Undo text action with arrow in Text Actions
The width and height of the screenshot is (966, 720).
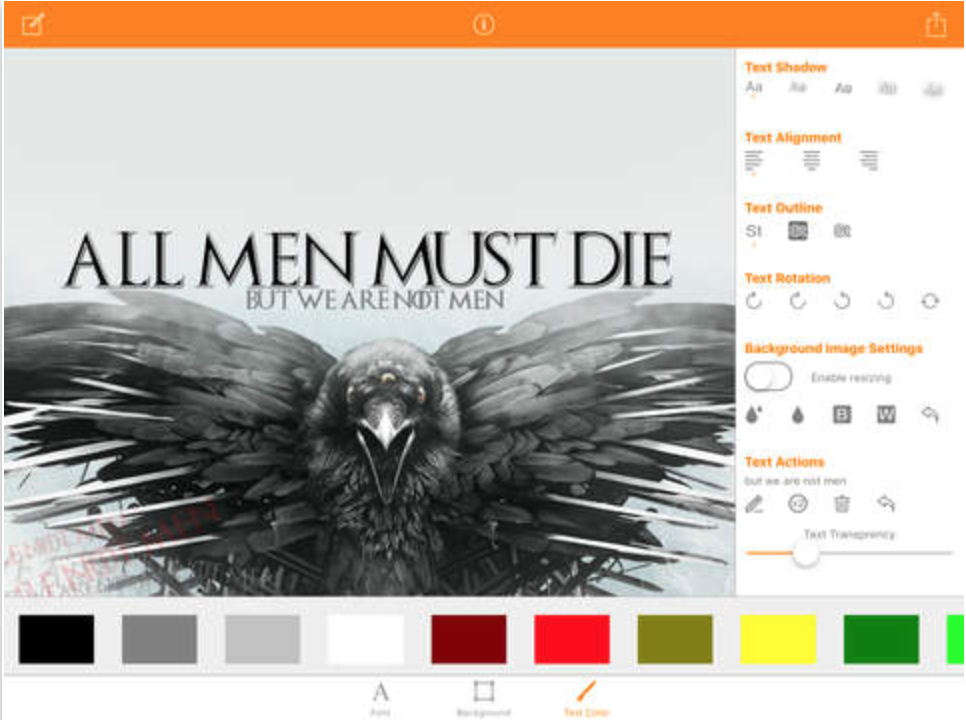click(885, 504)
